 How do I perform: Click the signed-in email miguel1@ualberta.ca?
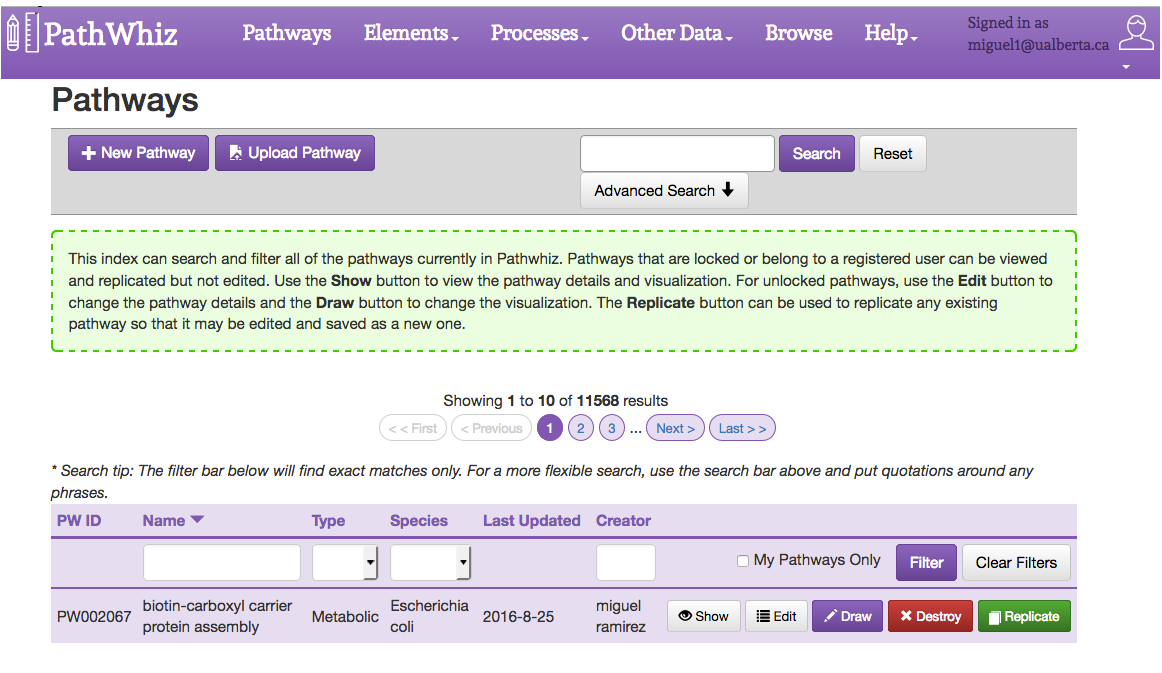click(1038, 44)
